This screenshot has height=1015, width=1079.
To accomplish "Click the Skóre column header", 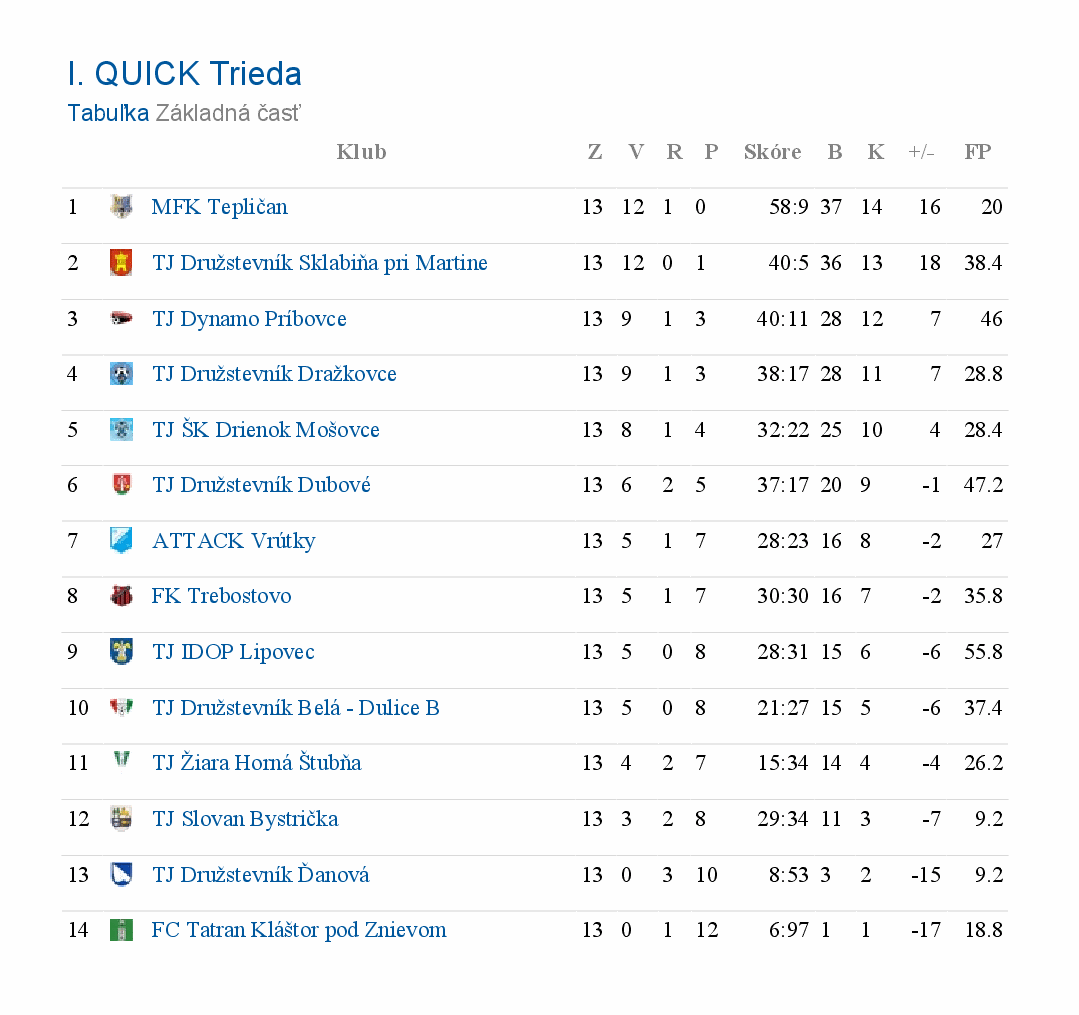I will point(772,152).
